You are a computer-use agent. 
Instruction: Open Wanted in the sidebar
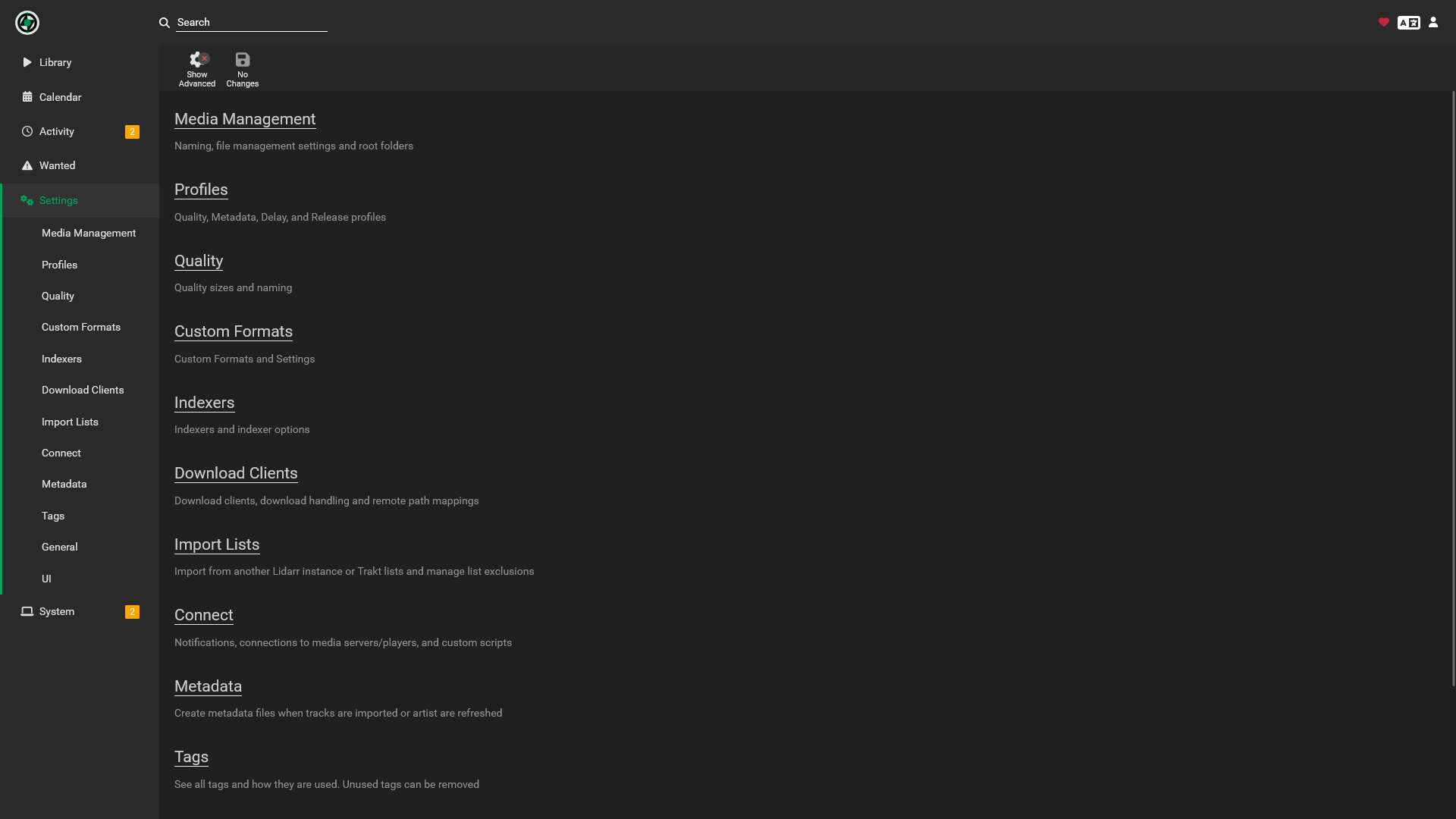click(x=80, y=165)
